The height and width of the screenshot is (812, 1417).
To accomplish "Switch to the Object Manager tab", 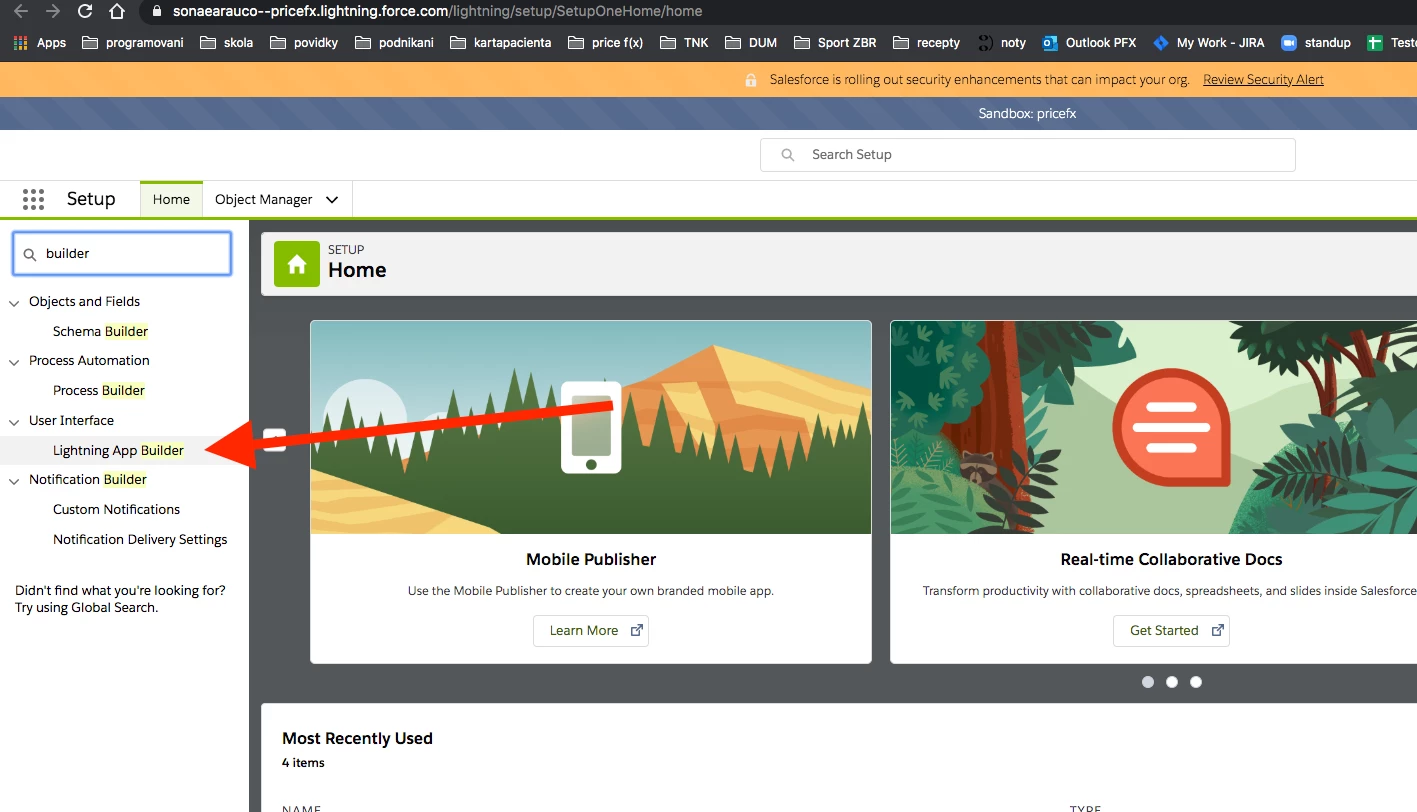I will 266,199.
